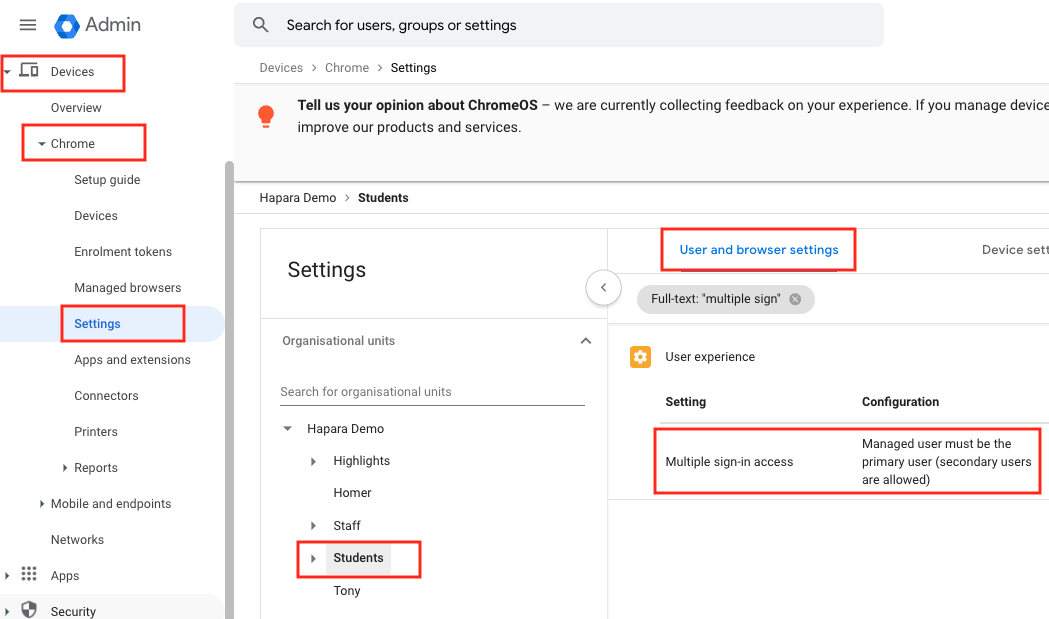Click the Apps grid icon
This screenshot has height=619, width=1049.
point(29,574)
